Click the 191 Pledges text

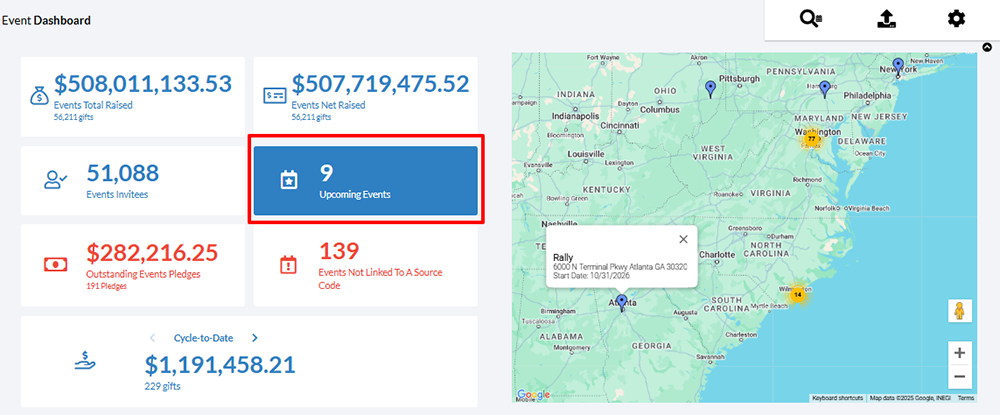click(106, 286)
